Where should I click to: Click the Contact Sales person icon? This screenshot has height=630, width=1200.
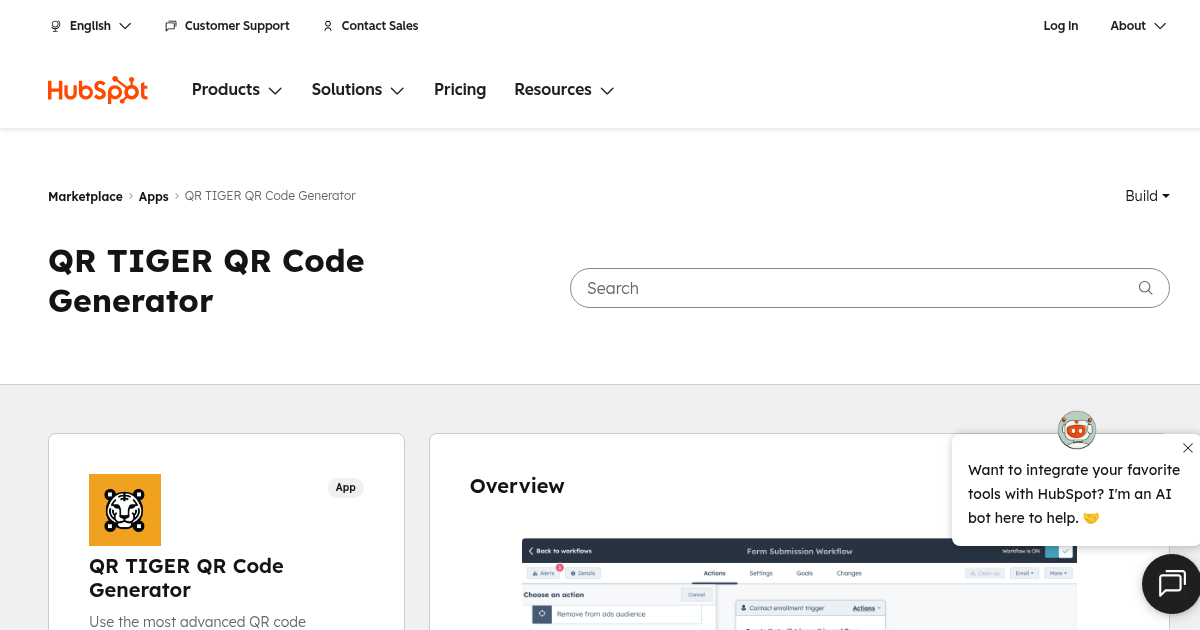[328, 26]
